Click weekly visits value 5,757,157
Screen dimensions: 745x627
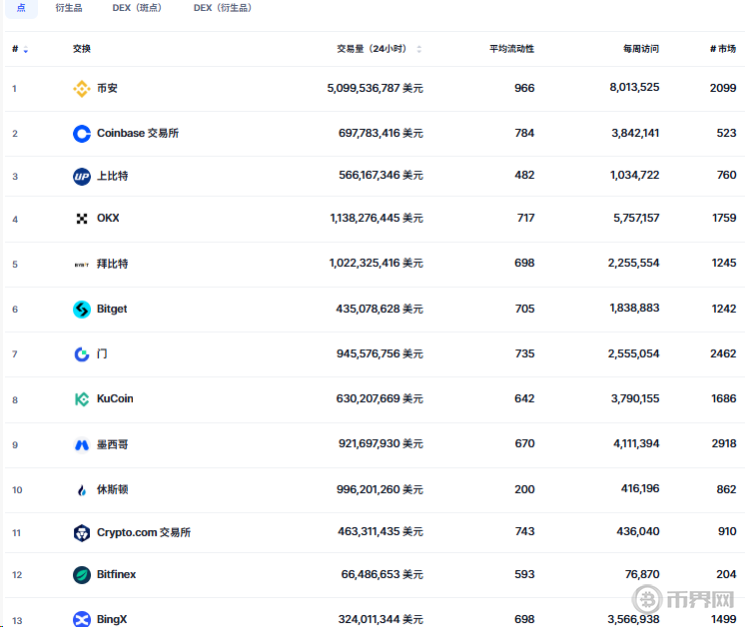[x=636, y=218]
